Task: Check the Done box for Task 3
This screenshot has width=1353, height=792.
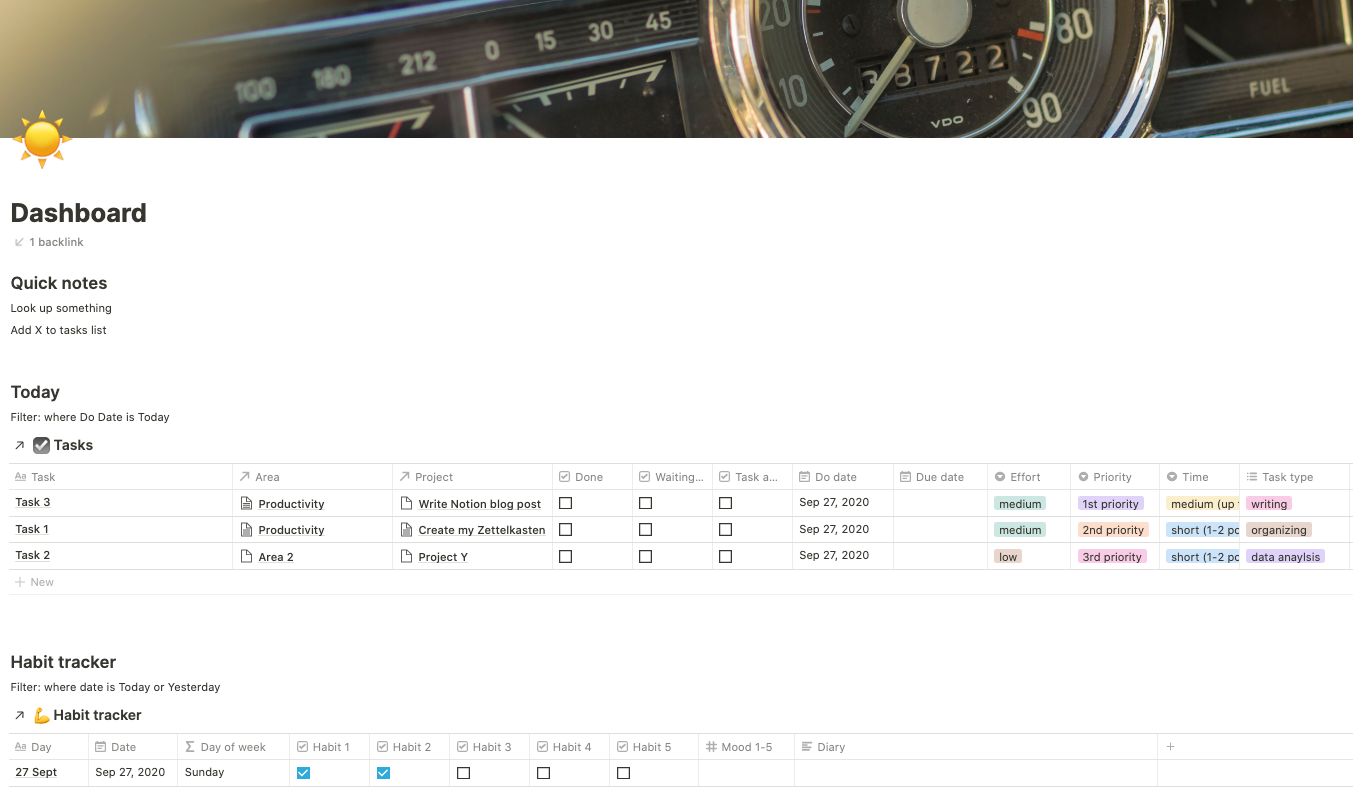Action: coord(565,503)
